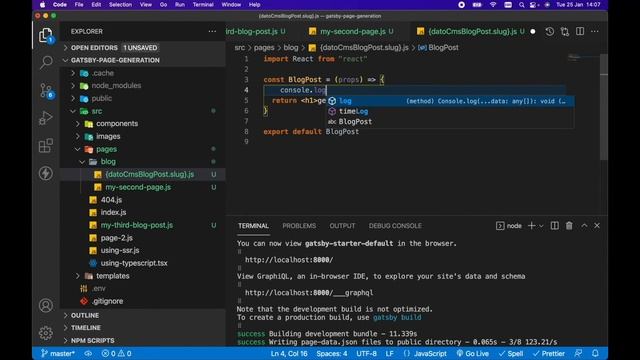640x360 pixels.
Task: Open macOS Spotlight search icon
Action: [521, 5]
